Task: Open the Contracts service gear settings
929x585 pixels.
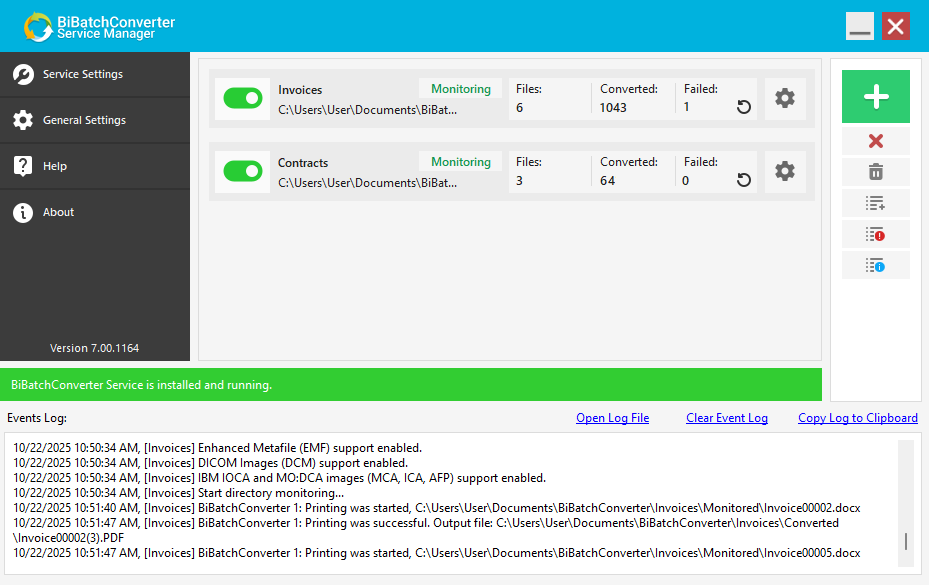Action: (x=785, y=171)
